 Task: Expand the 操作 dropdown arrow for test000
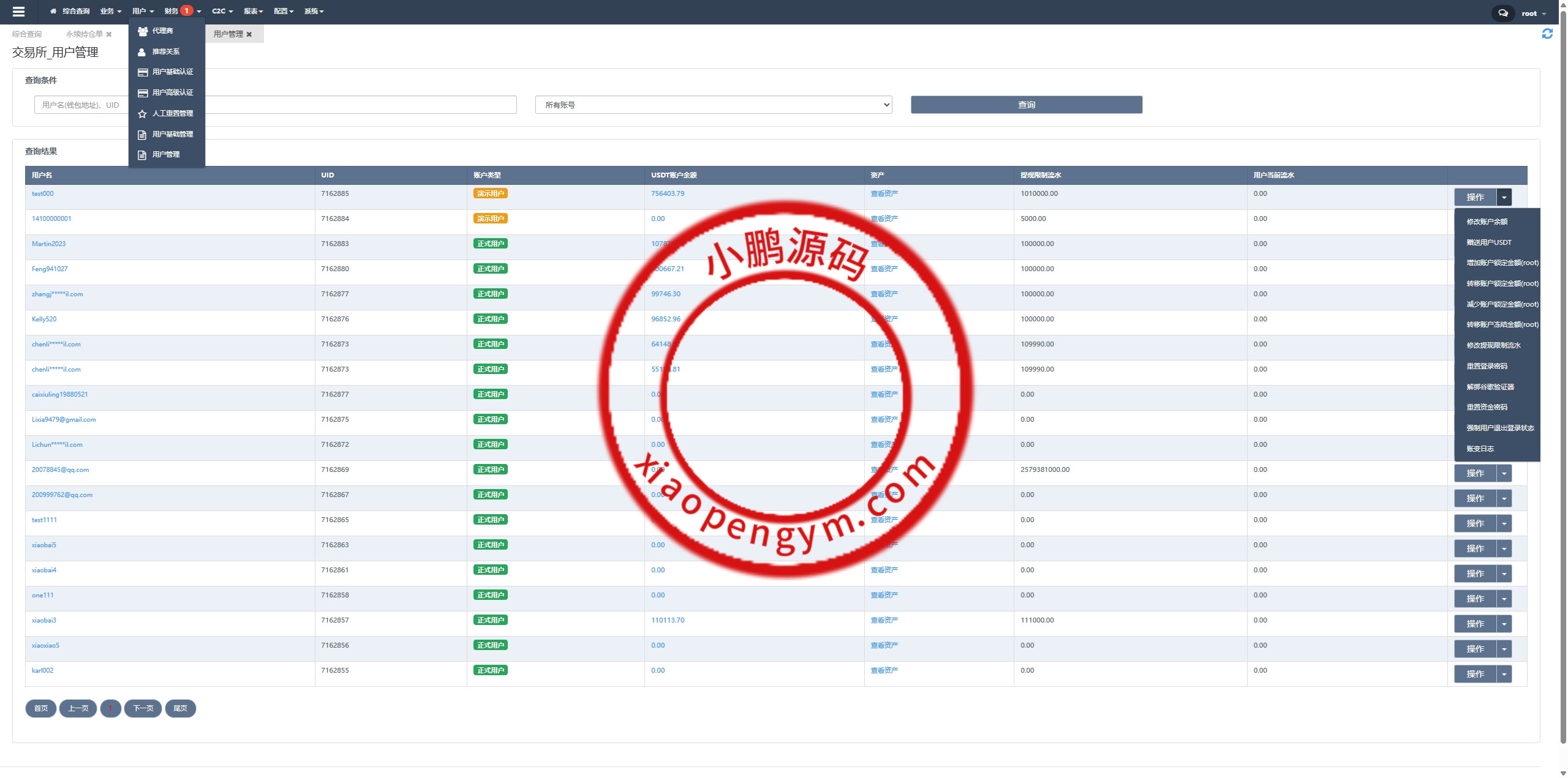[x=1504, y=197]
